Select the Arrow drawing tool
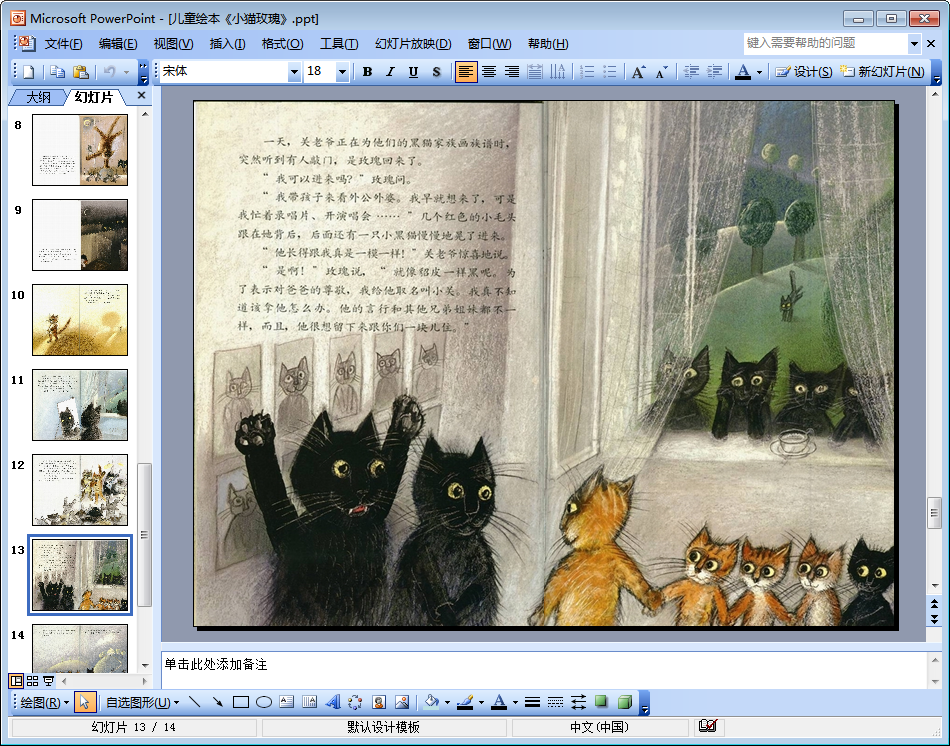 click(x=218, y=702)
